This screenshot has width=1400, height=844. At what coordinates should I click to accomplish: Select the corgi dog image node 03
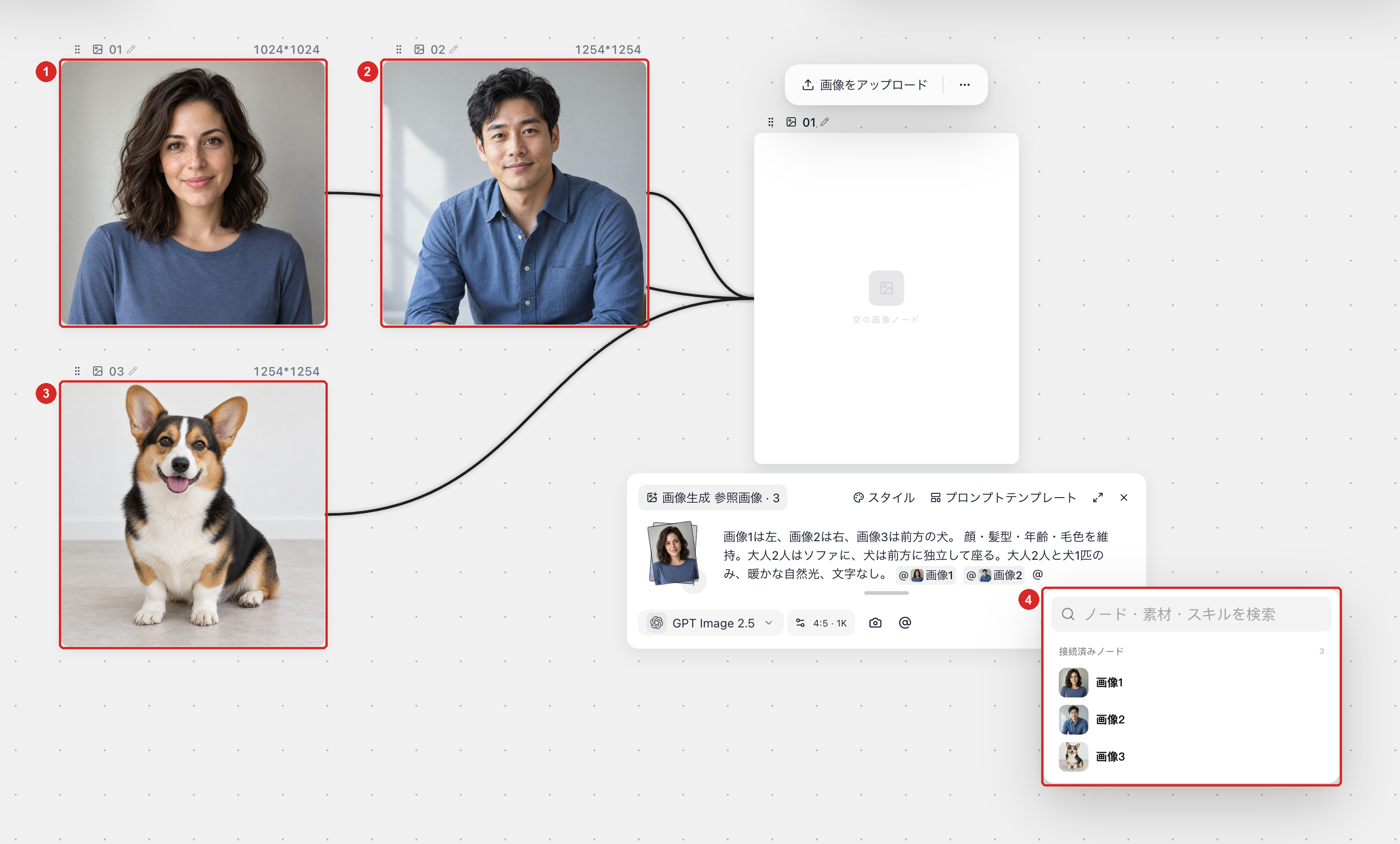click(193, 515)
